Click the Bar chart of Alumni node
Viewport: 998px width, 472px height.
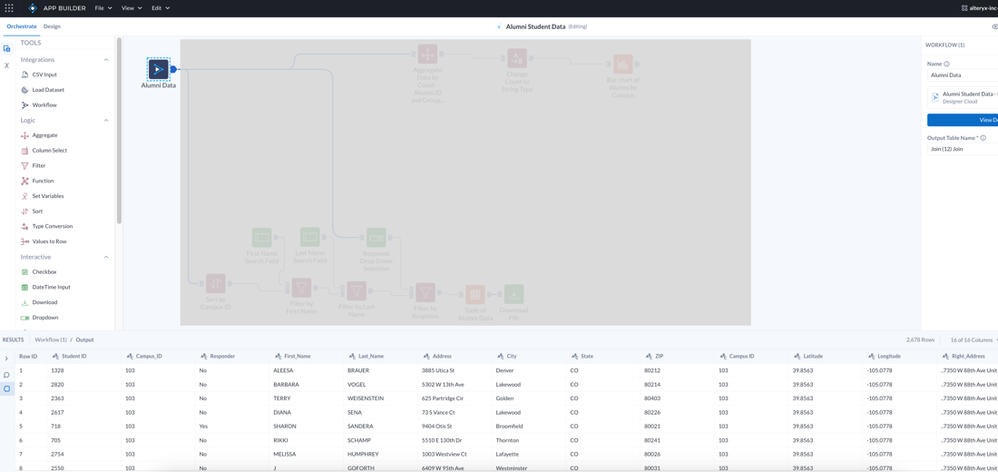[x=623, y=64]
